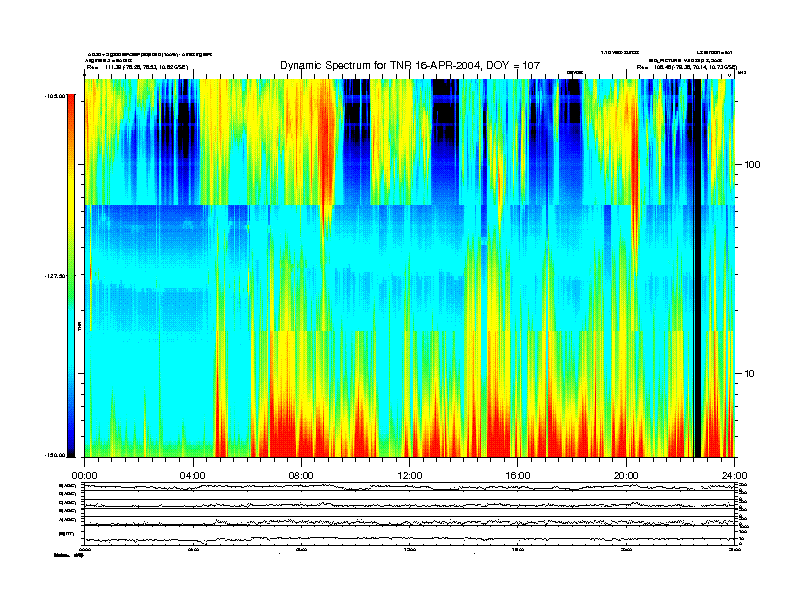Click the bottom trace in the lower line-plot panel

pyautogui.click(x=409, y=539)
